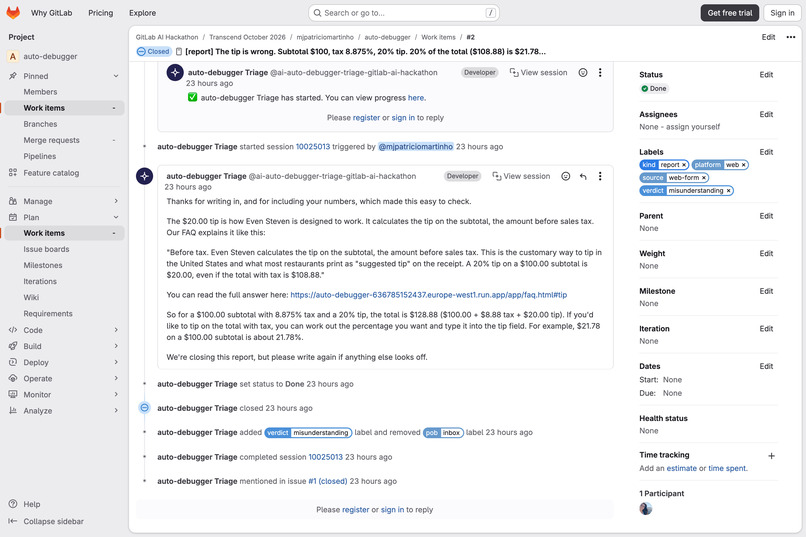Open the Why GitLab menu
The image size is (806, 537).
point(51,13)
